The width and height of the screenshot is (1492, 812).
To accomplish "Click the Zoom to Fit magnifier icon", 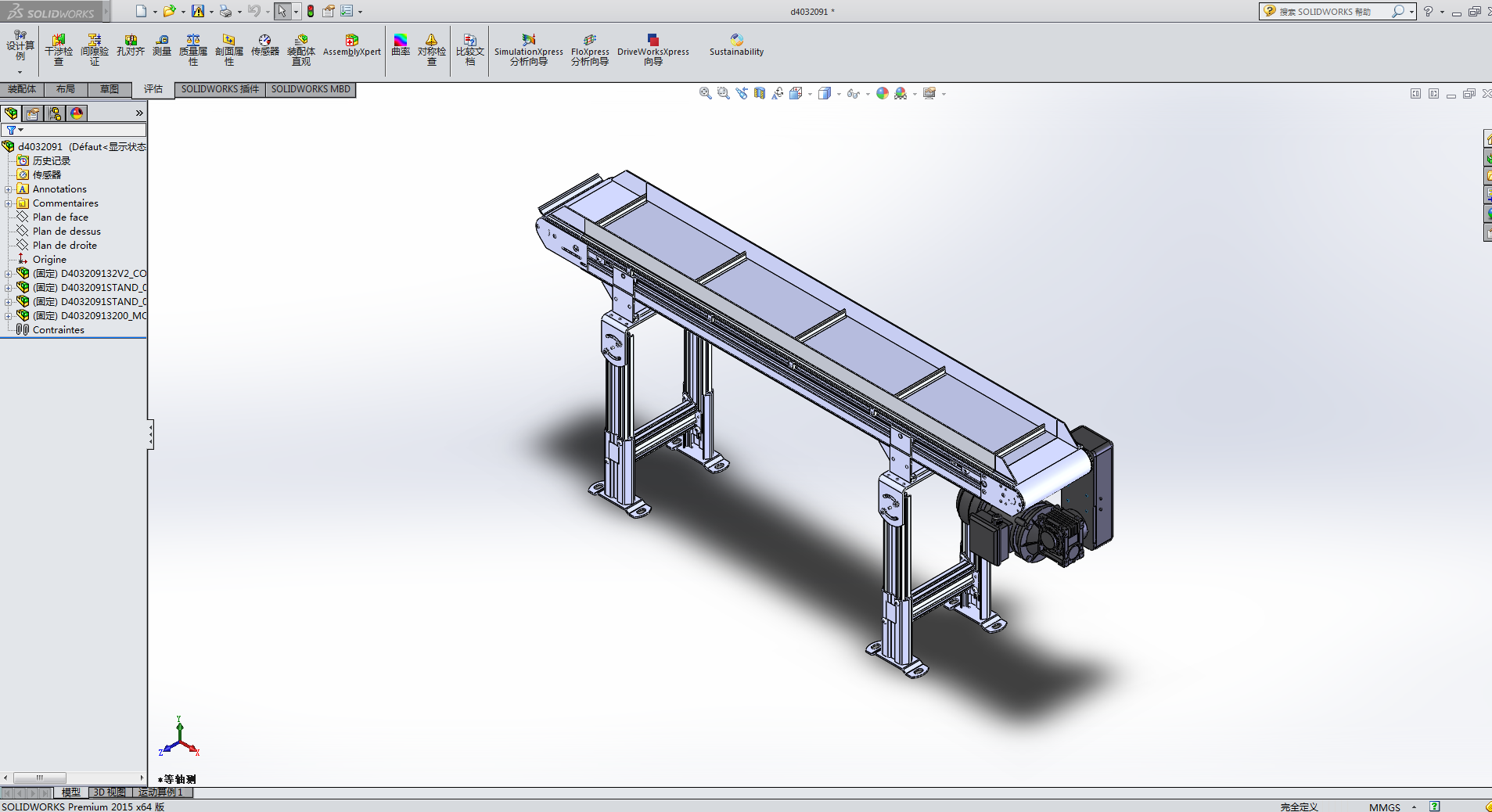I will pyautogui.click(x=705, y=93).
